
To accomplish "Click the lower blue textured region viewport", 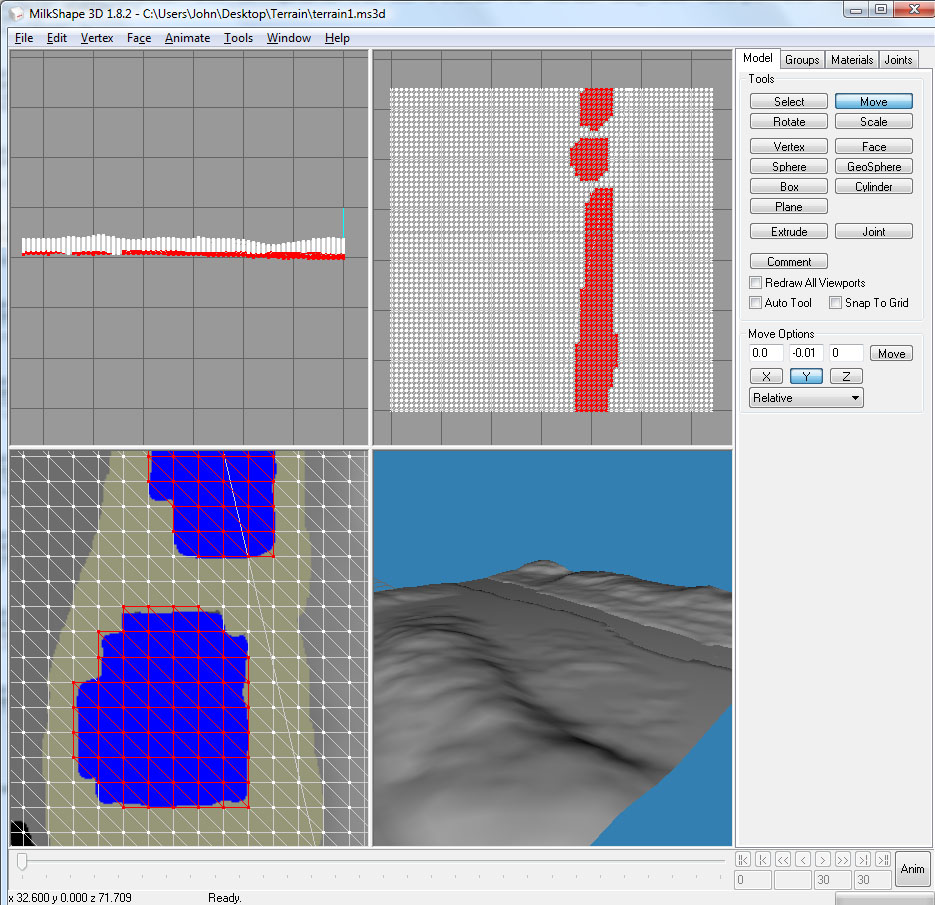I will click(x=161, y=708).
